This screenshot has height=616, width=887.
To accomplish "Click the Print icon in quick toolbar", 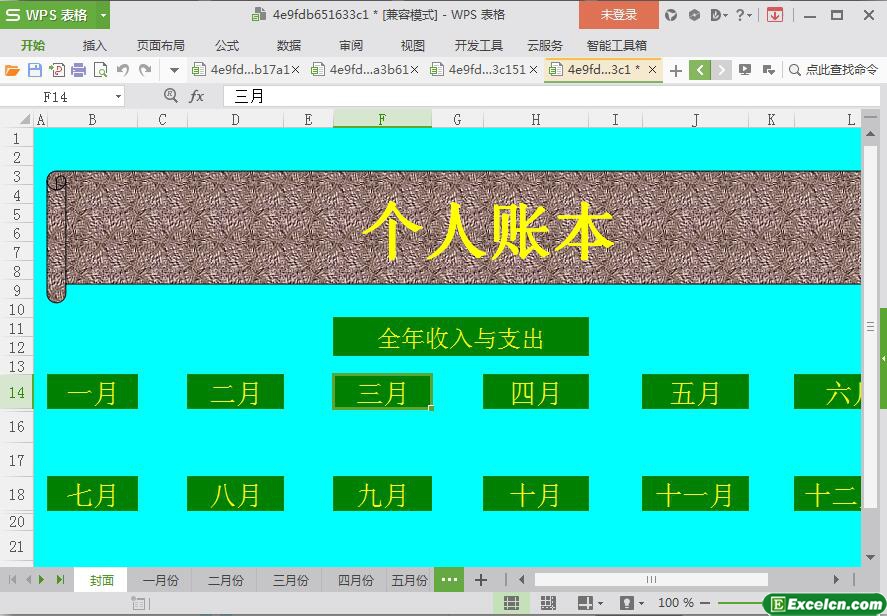I will [x=78, y=70].
